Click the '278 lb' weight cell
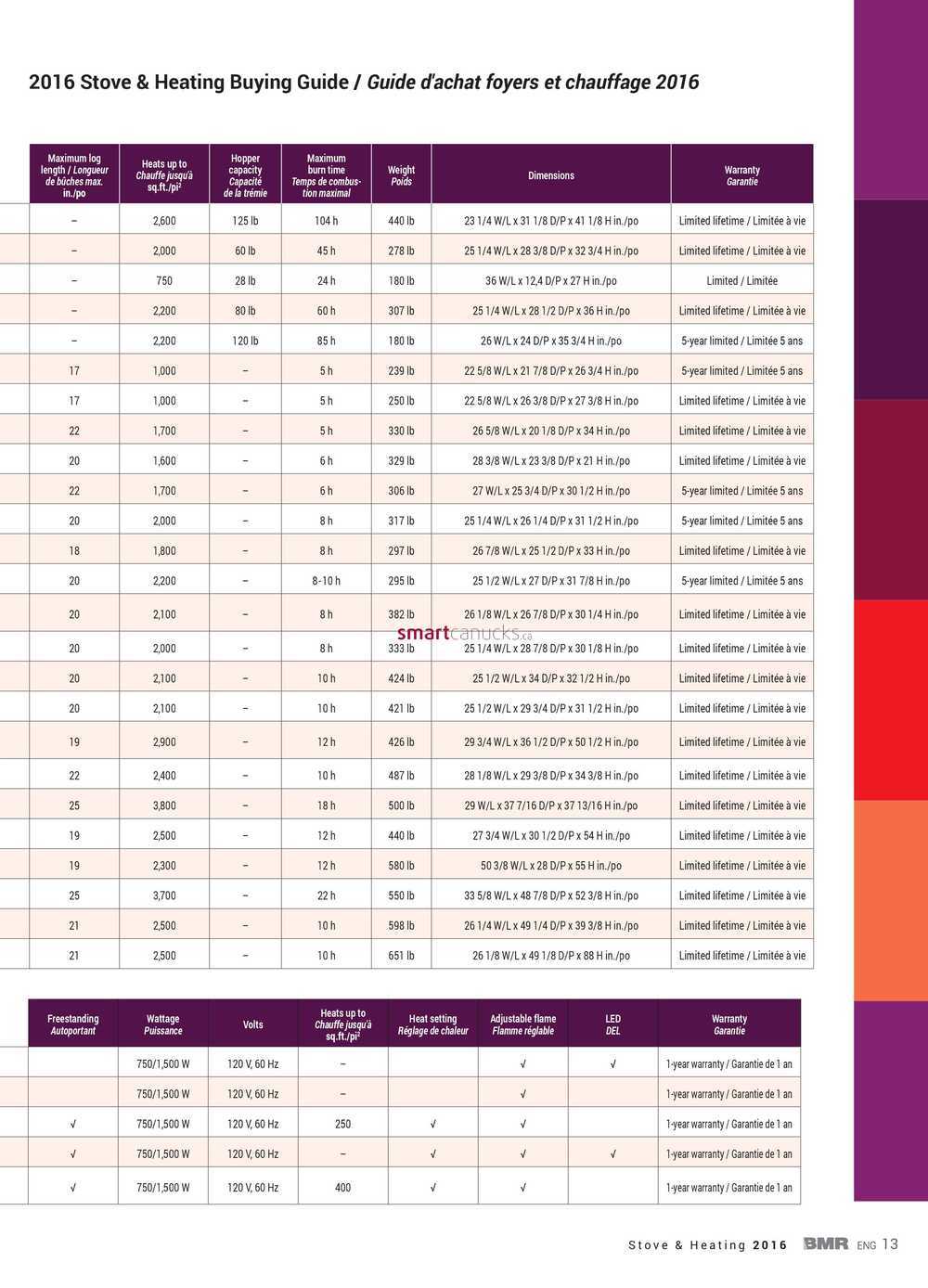Image resolution: width=928 pixels, height=1288 pixels. (x=401, y=251)
